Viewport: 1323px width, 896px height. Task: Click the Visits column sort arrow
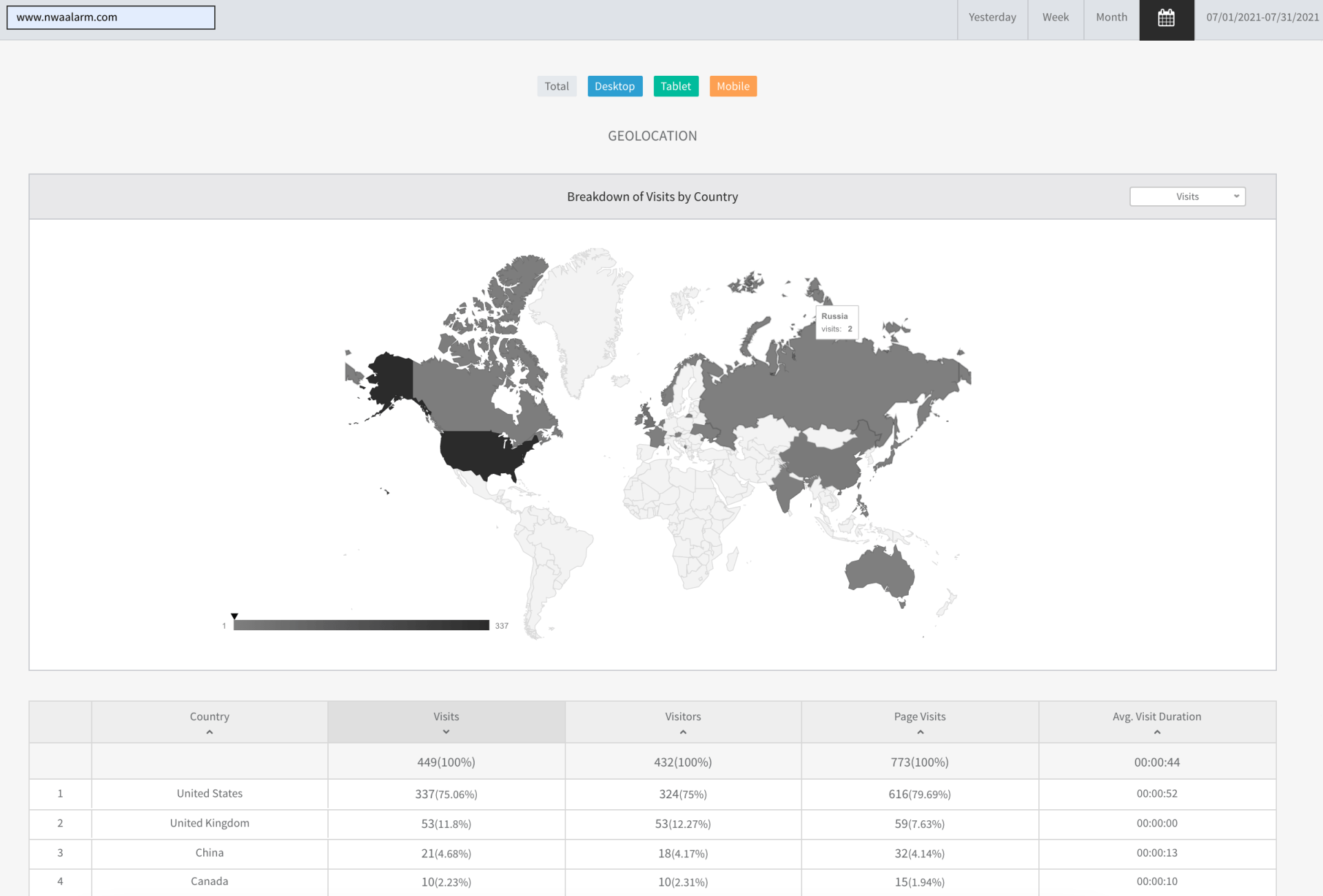446,732
